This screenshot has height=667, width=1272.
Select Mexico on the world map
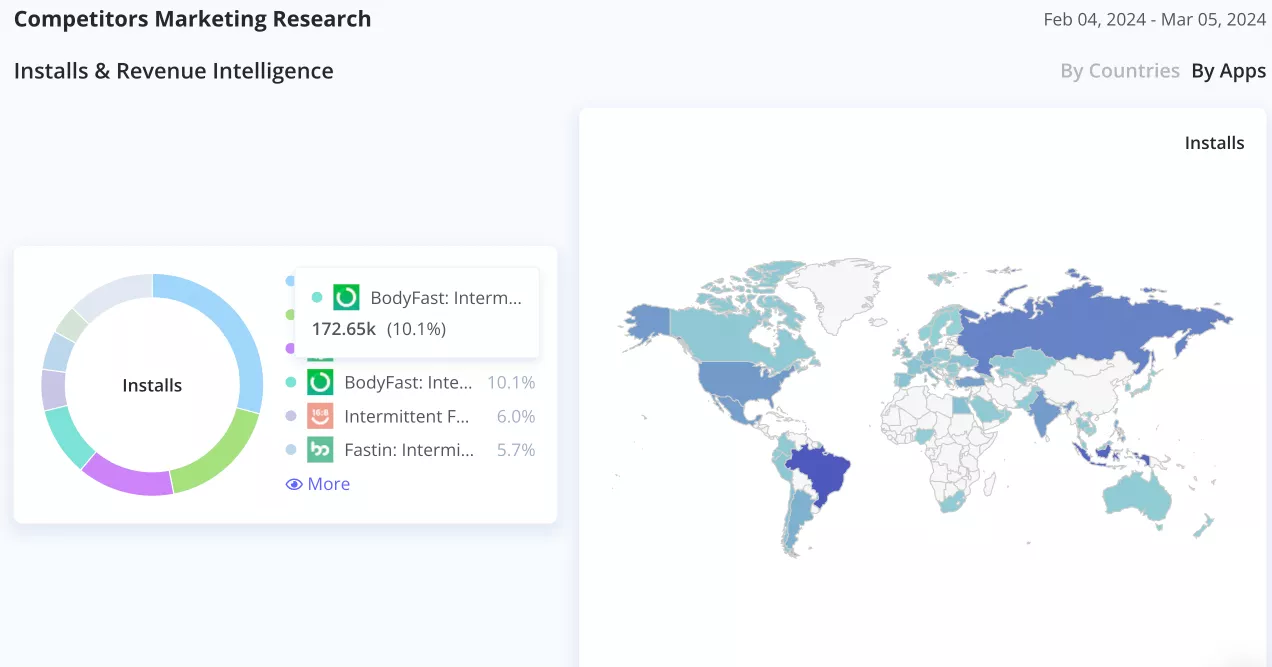(x=740, y=413)
